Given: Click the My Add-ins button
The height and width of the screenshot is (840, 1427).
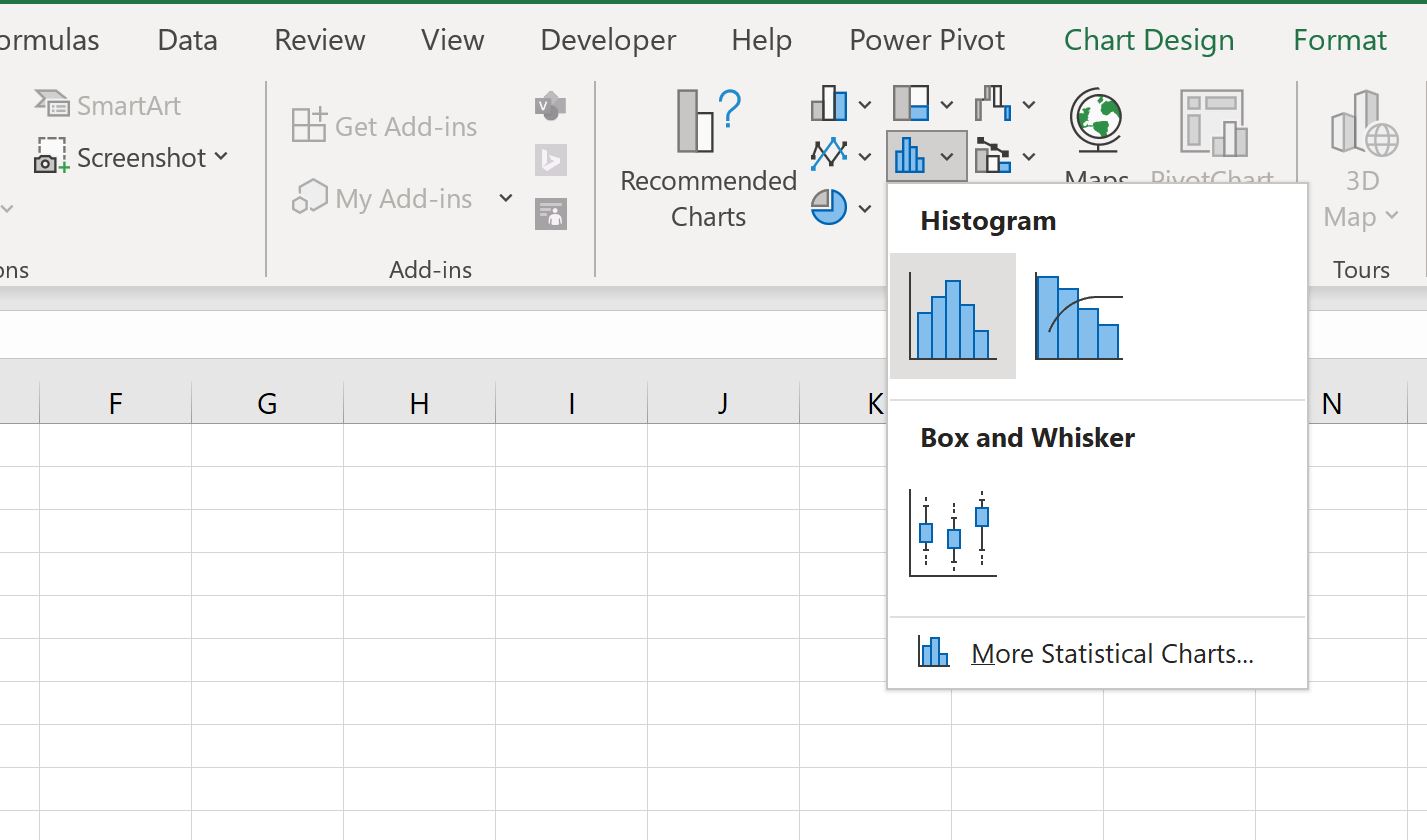Looking at the screenshot, I should pos(401,199).
